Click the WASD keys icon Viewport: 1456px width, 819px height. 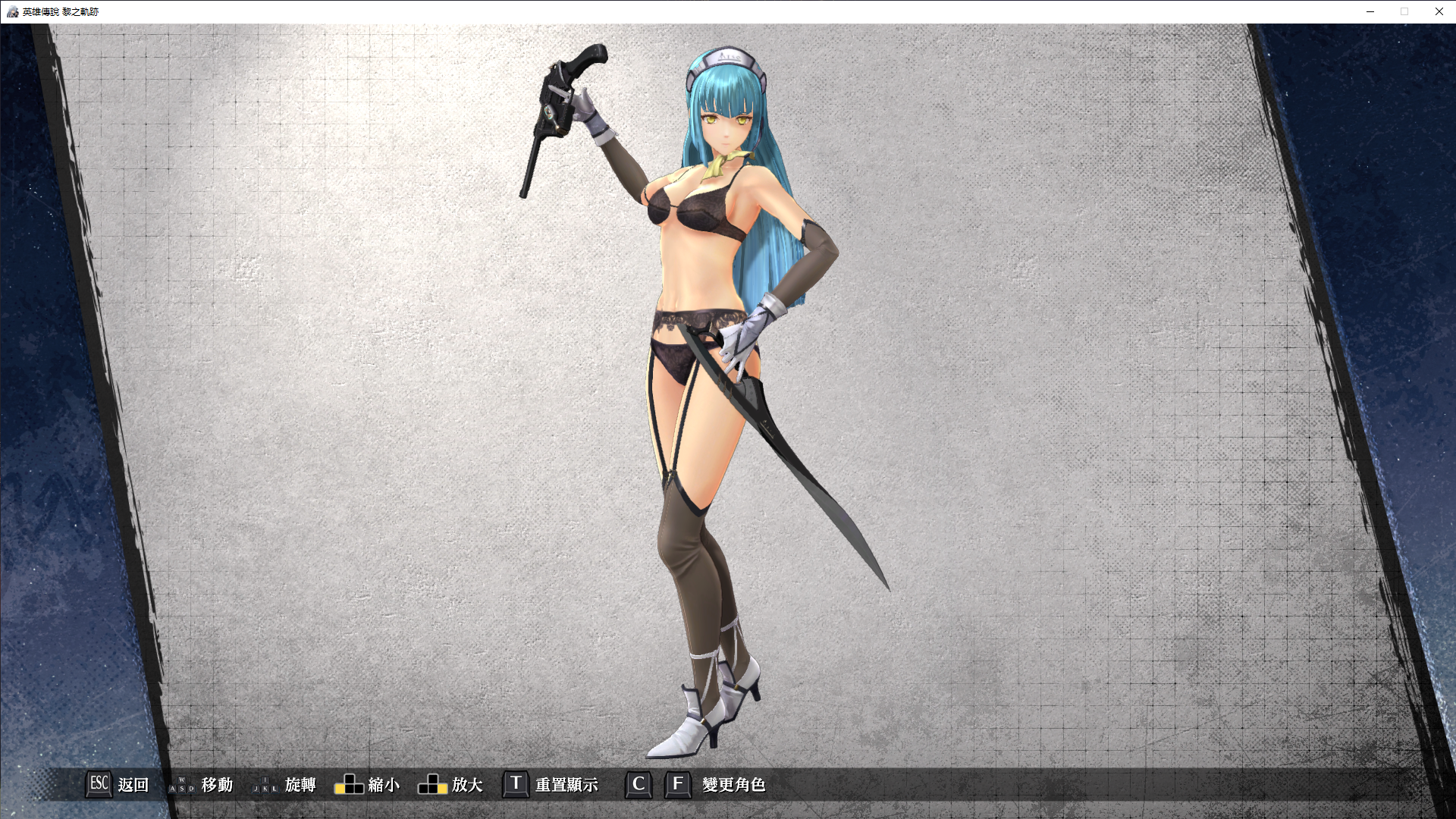pos(182,785)
